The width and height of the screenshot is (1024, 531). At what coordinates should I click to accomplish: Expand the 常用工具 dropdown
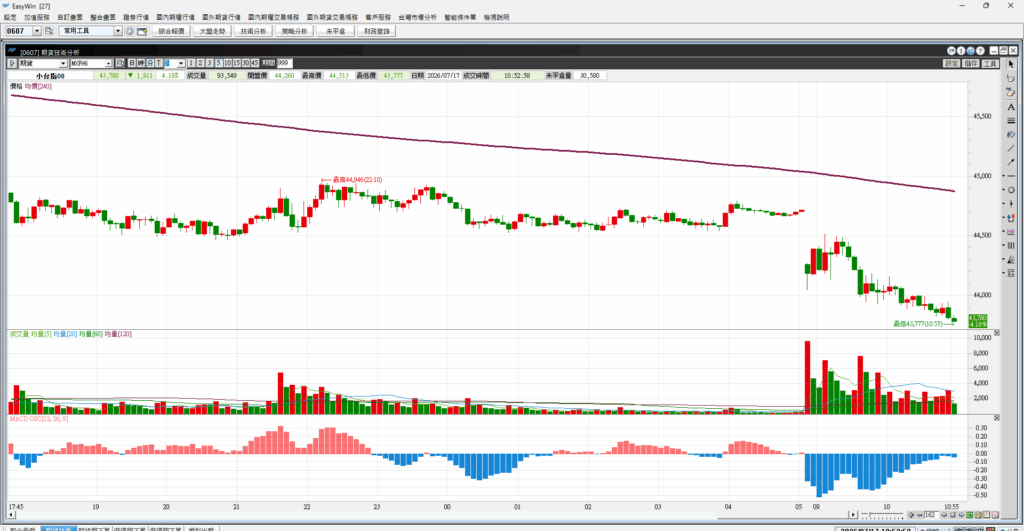pyautogui.click(x=118, y=31)
